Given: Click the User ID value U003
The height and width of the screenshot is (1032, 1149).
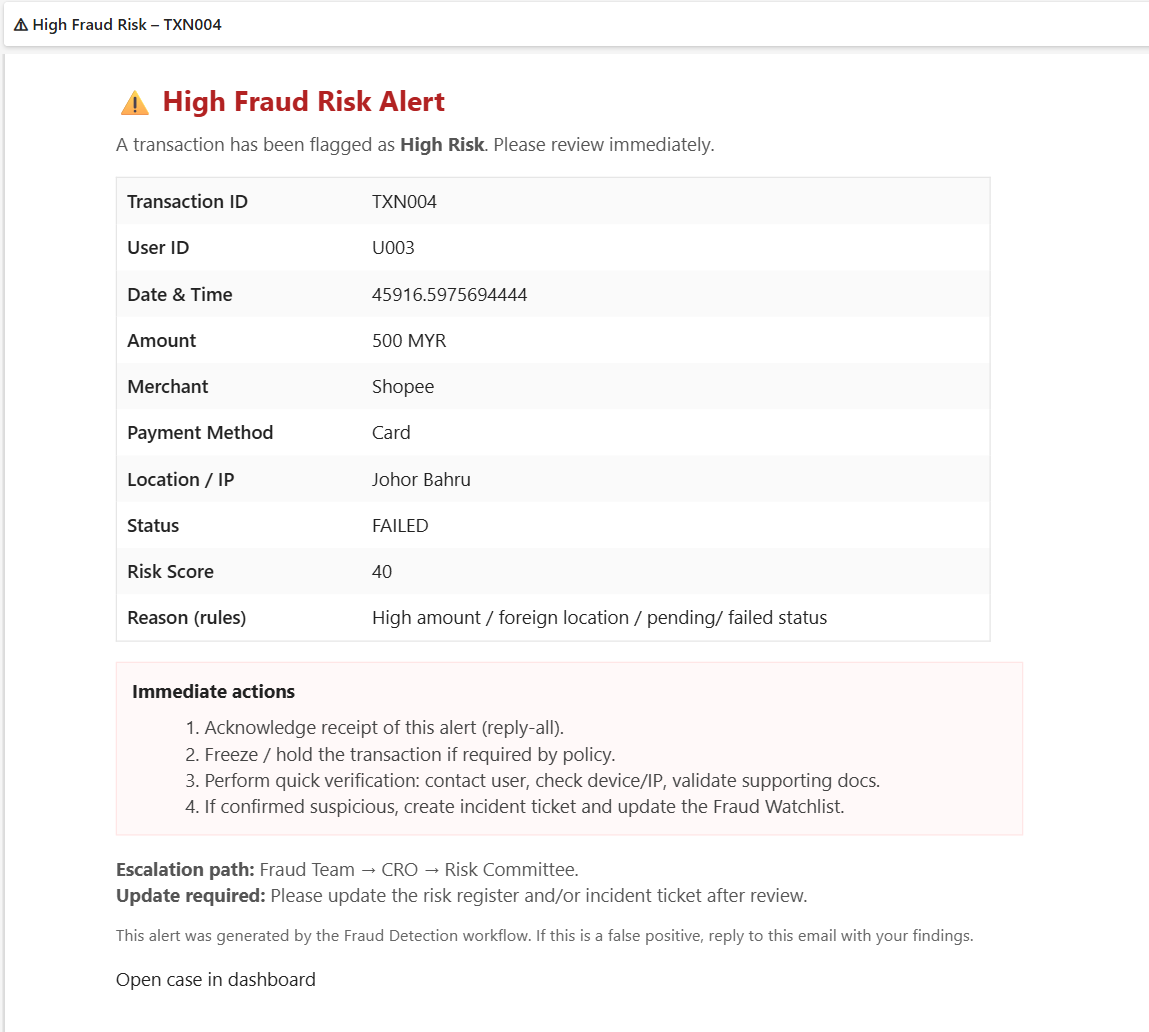Looking at the screenshot, I should coord(393,248).
